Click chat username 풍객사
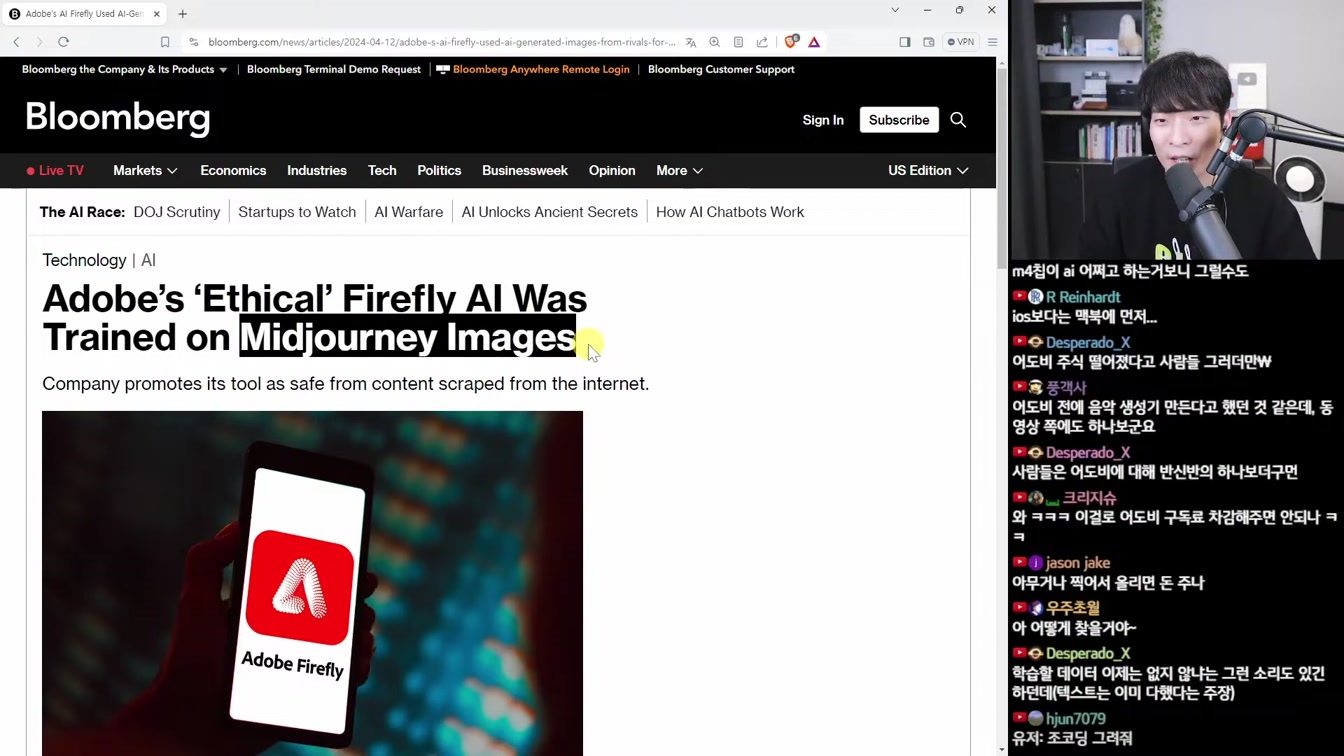Viewport: 1344px width, 756px height. click(x=1066, y=387)
